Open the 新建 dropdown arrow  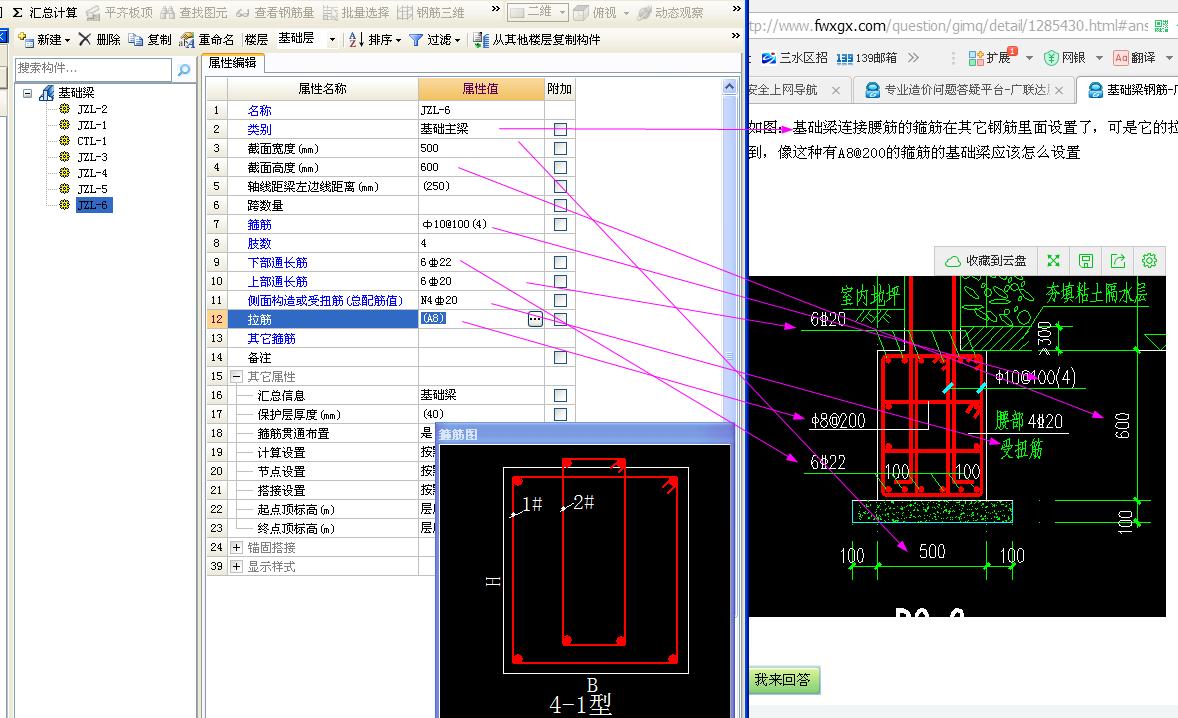[x=67, y=40]
